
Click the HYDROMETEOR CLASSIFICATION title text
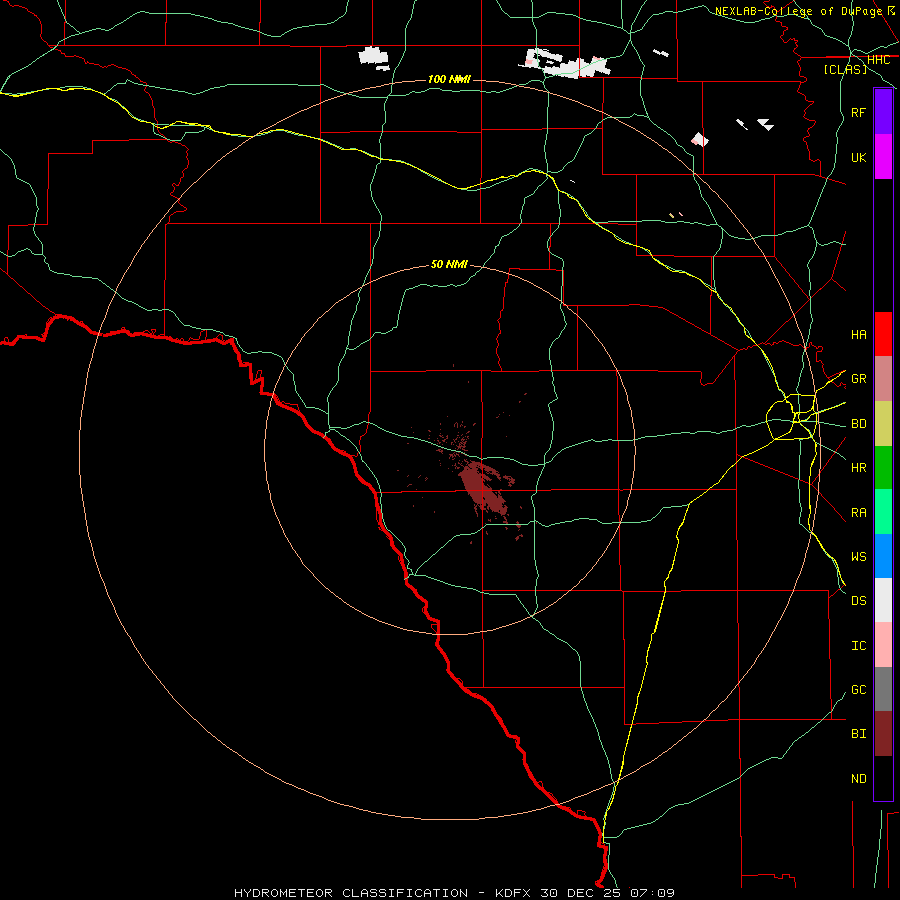click(351, 893)
